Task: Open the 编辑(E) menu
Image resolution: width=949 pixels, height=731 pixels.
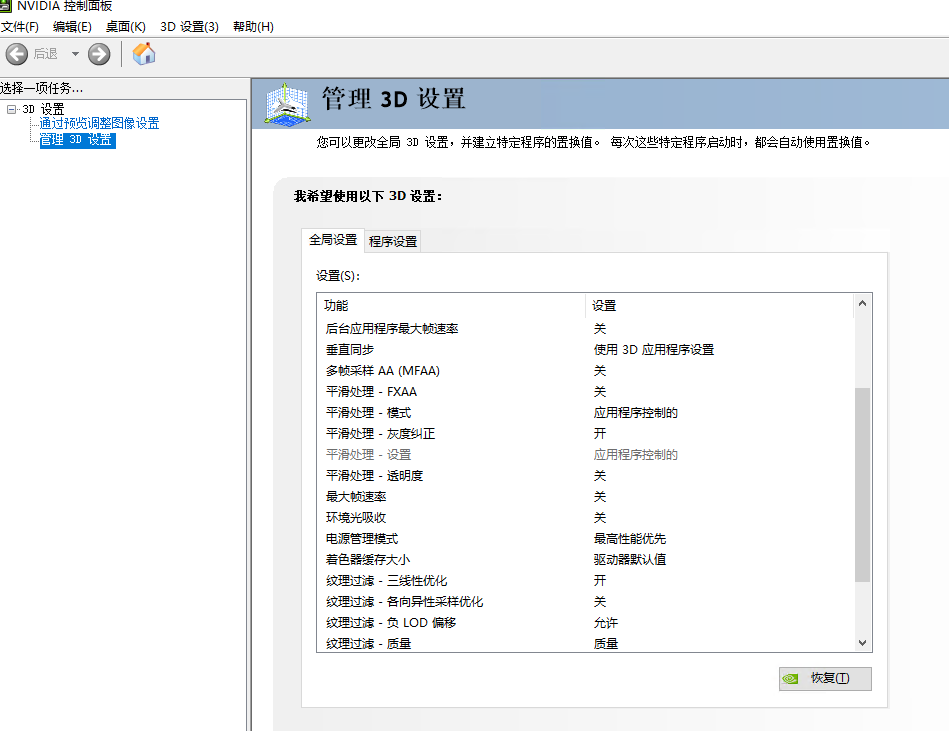Action: click(72, 27)
